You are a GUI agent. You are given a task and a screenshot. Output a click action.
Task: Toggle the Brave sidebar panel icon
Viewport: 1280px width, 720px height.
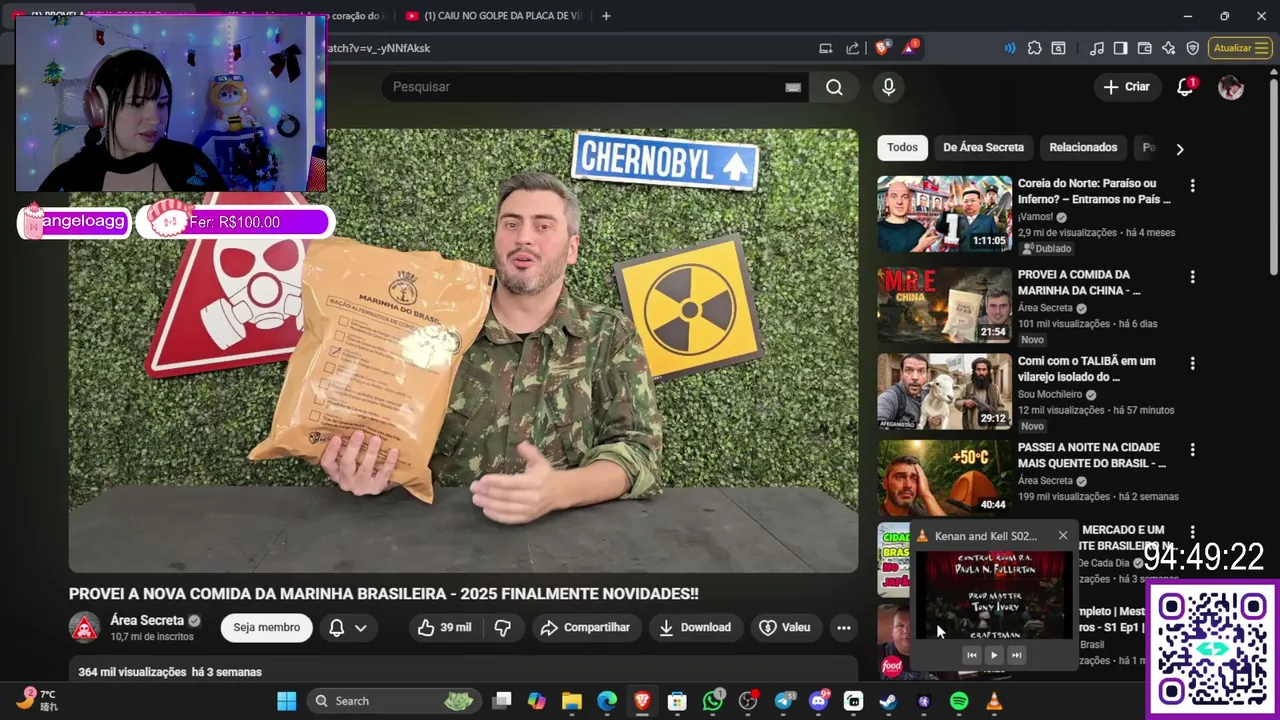click(1121, 48)
